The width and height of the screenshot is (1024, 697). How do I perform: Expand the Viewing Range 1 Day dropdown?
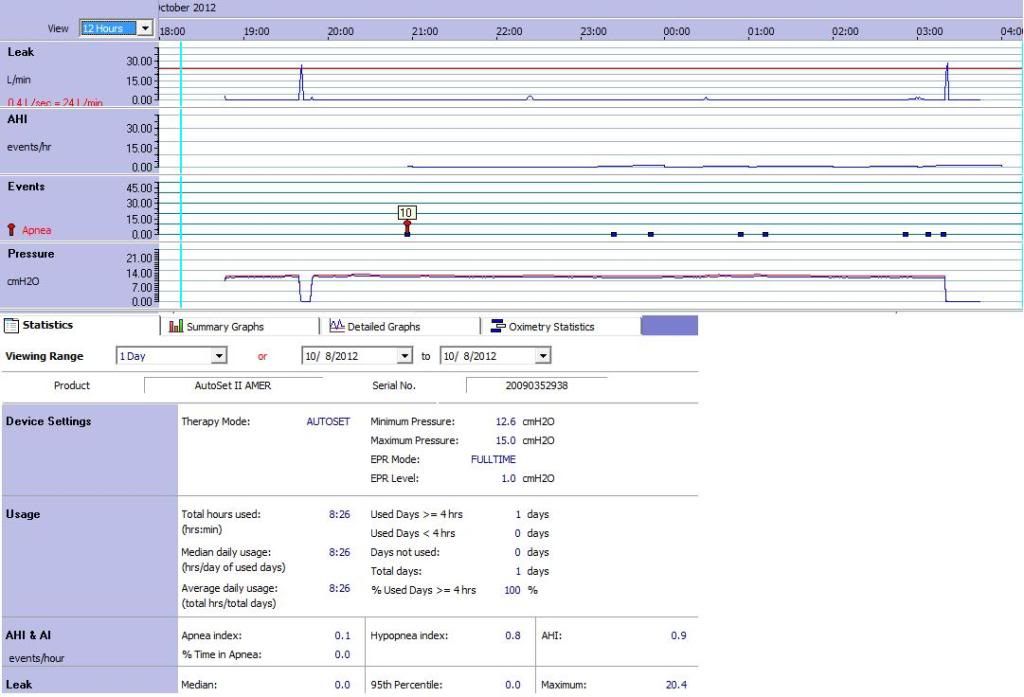(218, 355)
